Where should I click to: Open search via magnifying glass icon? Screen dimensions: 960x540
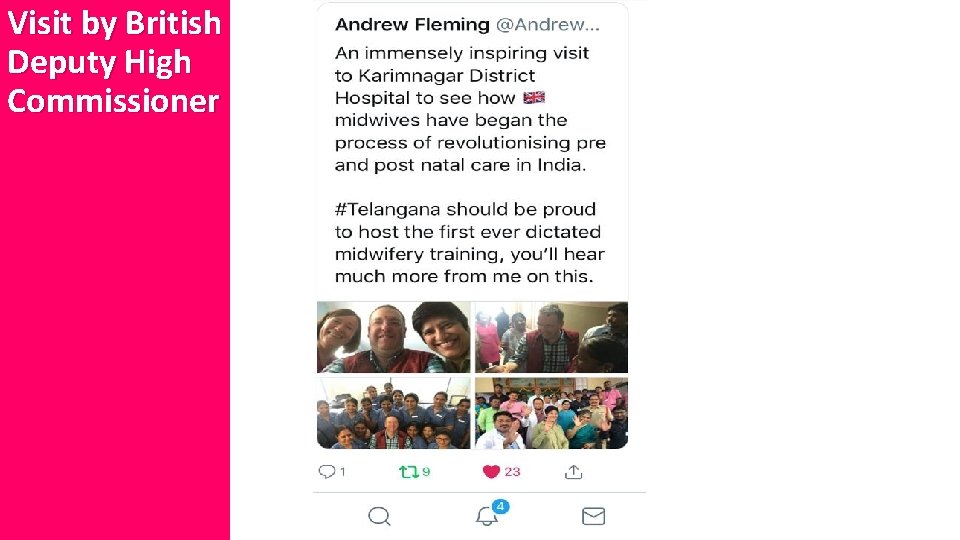(380, 516)
